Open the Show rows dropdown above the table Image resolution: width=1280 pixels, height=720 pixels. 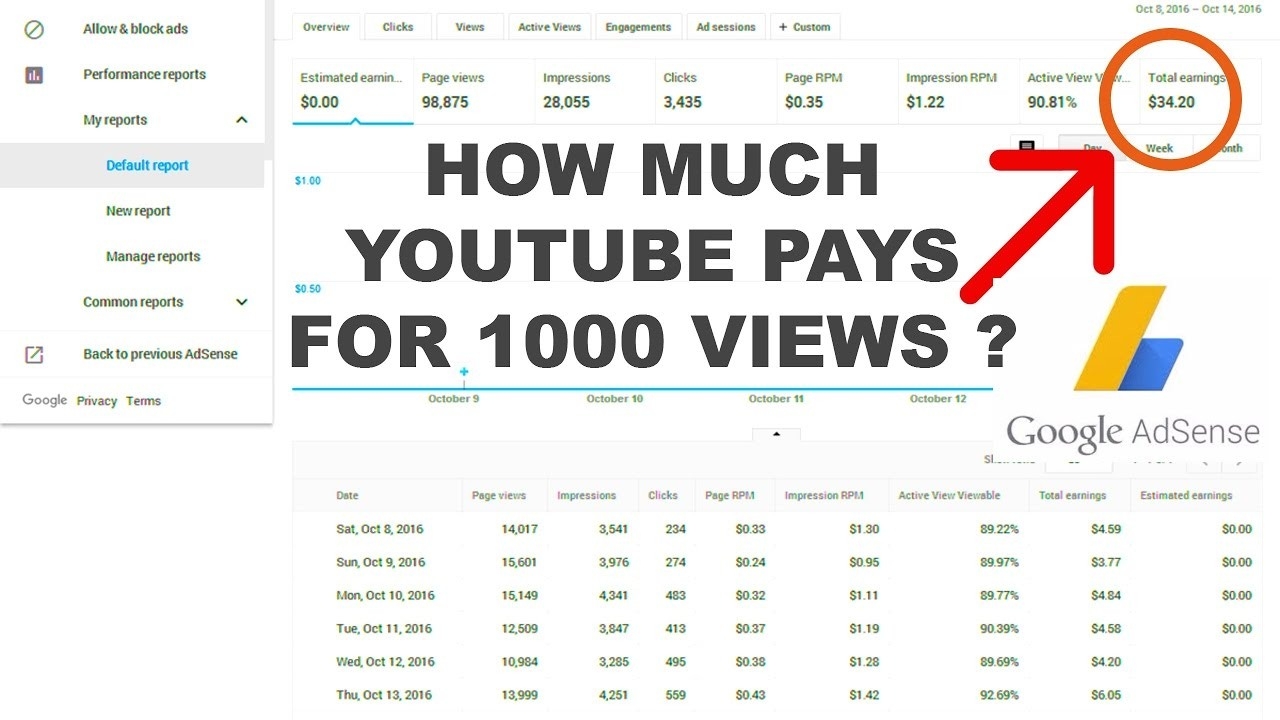click(x=1078, y=460)
